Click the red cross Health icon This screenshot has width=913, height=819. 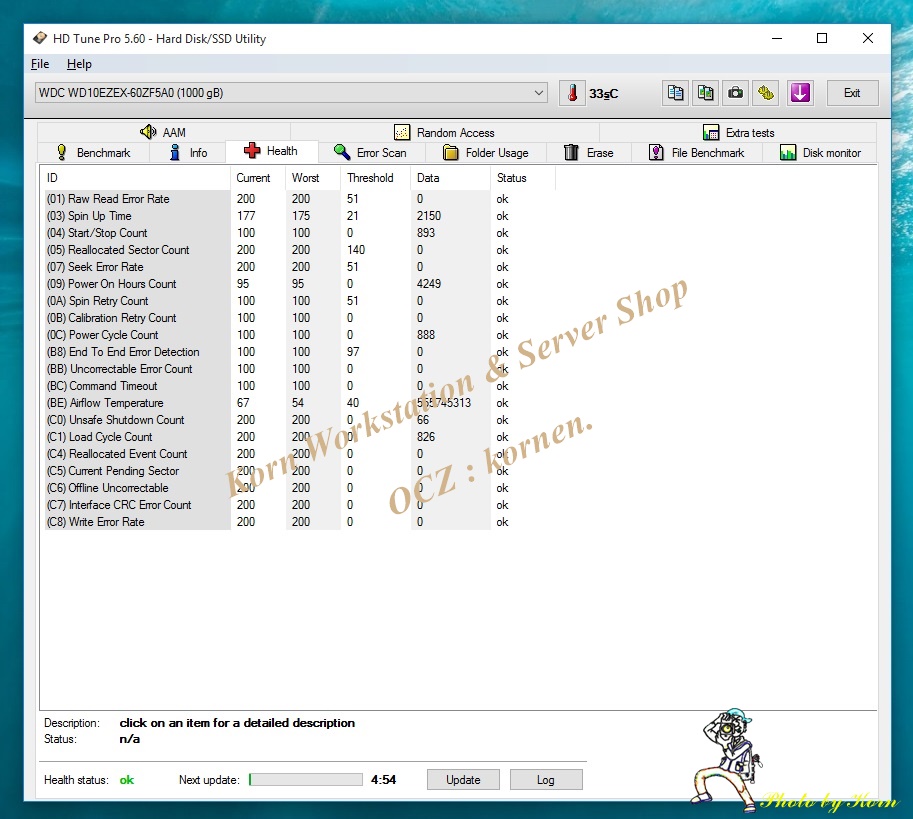(x=252, y=150)
